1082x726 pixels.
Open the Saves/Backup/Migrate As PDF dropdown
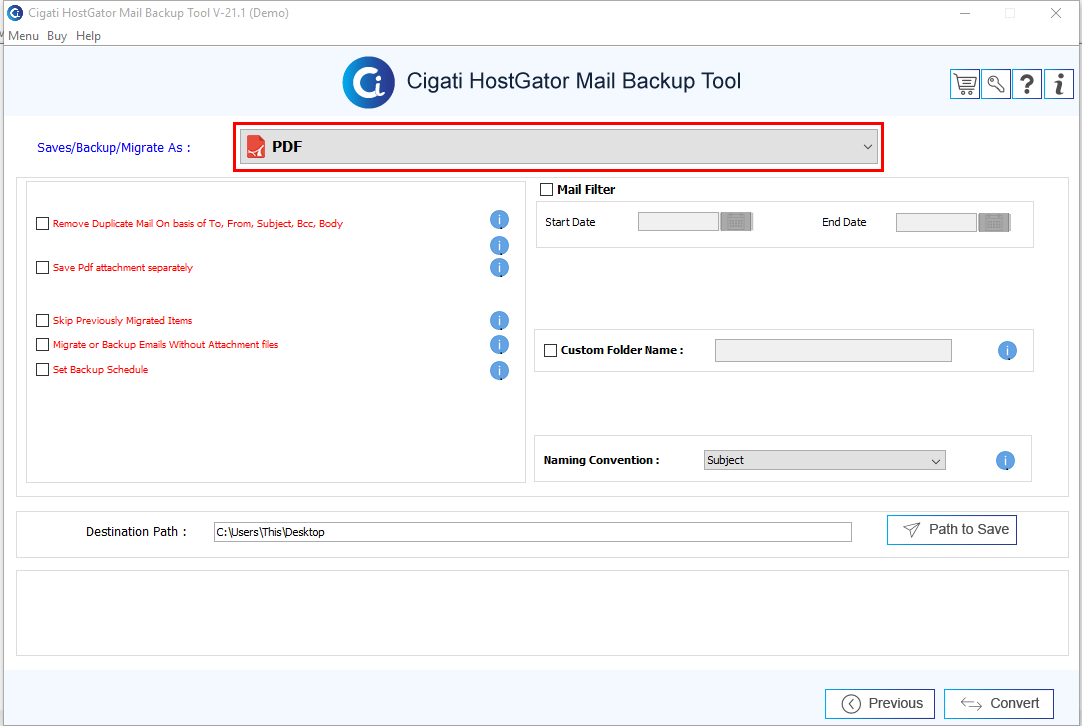click(559, 146)
